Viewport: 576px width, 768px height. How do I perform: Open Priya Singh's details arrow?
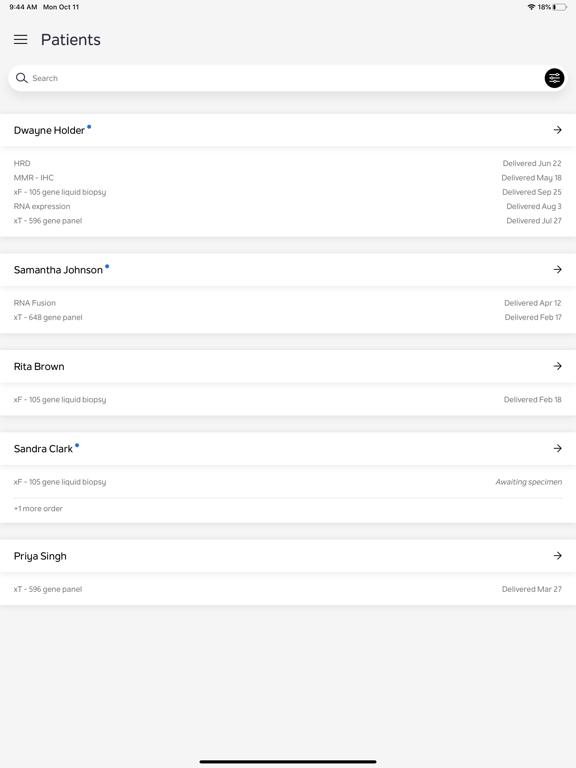coord(557,555)
